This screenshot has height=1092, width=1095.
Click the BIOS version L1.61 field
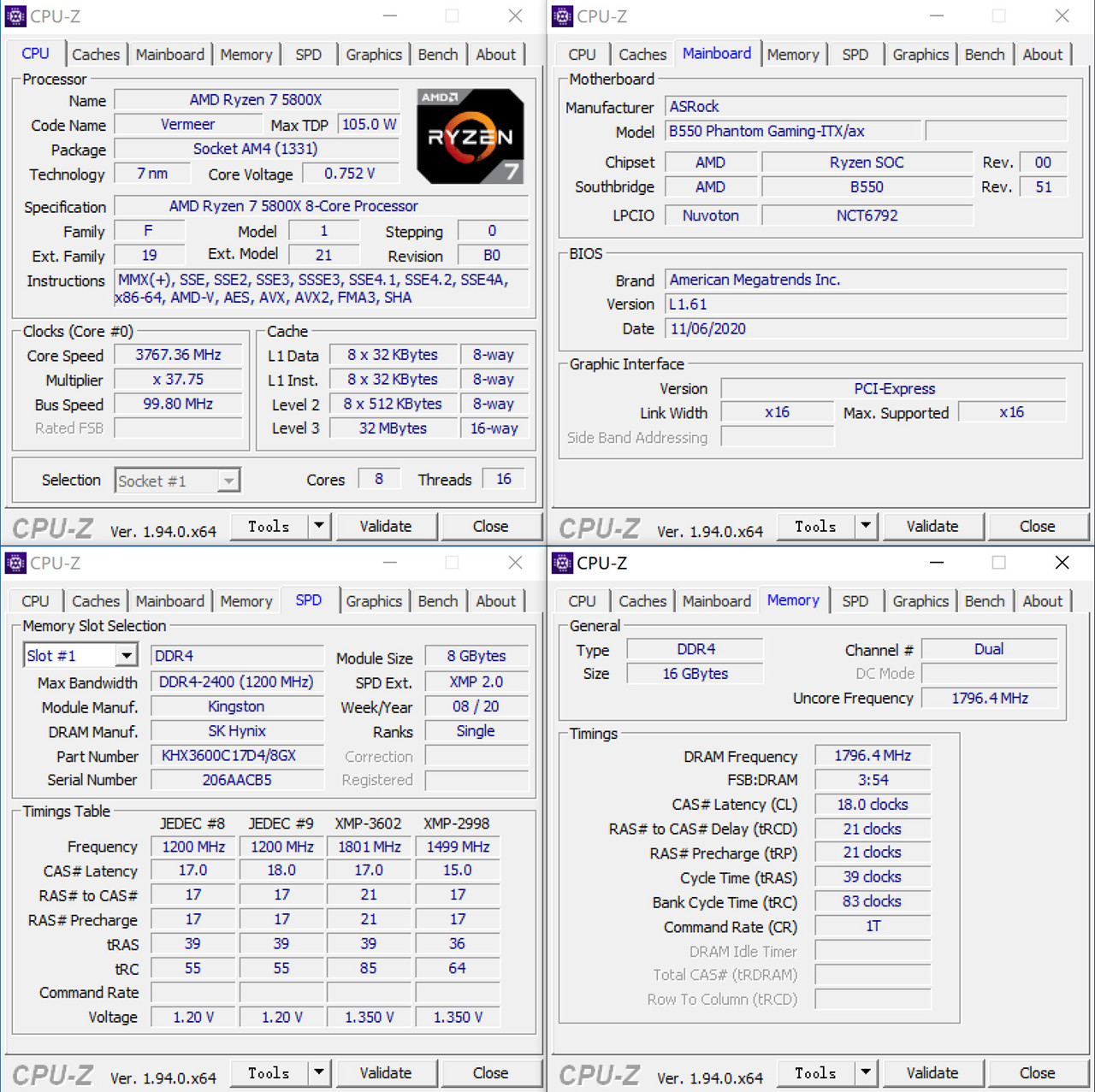866,304
